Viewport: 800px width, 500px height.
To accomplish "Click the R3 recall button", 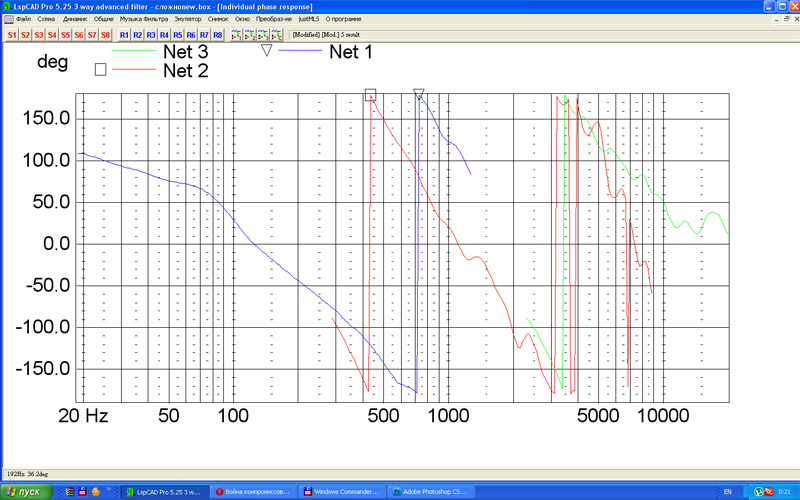I will [151, 35].
